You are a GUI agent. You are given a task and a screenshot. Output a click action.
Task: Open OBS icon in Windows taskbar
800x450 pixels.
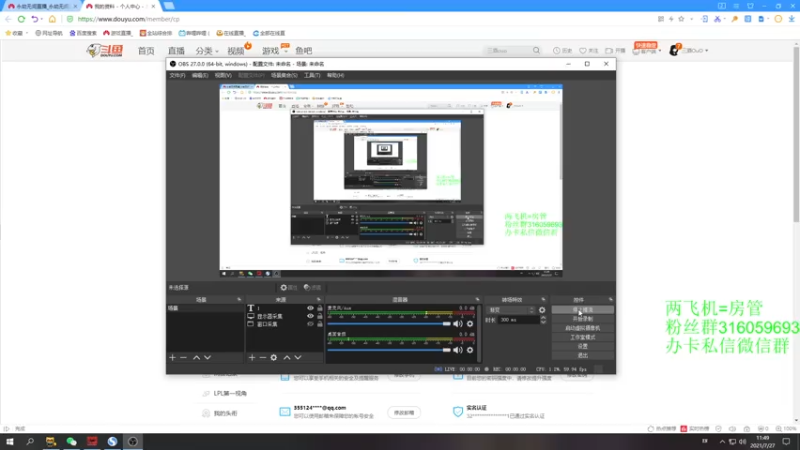click(133, 441)
